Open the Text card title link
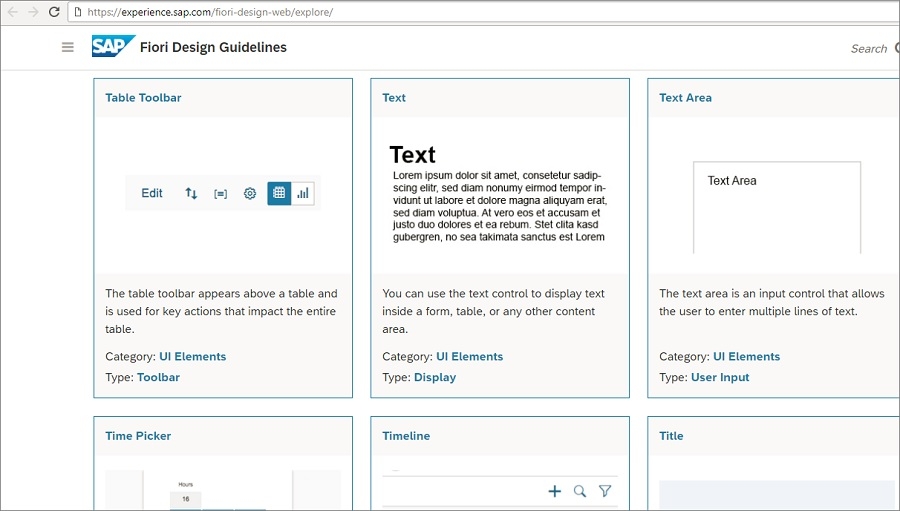Screen dimensions: 900x511 (394, 98)
